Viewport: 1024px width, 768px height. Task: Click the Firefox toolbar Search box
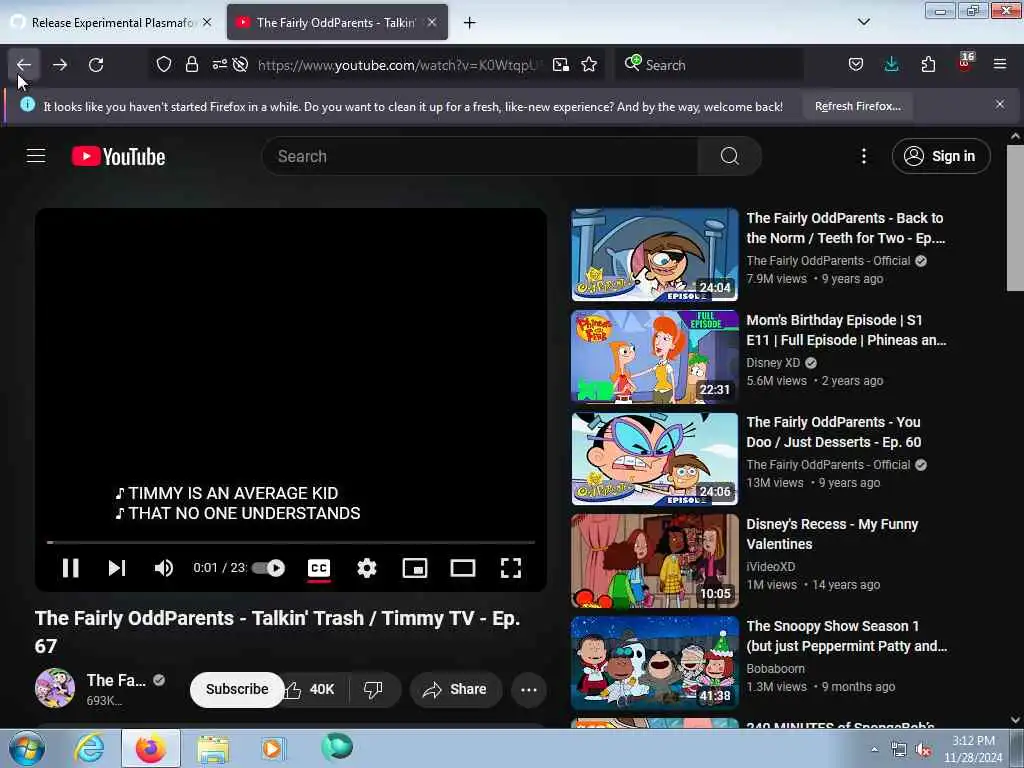click(709, 65)
